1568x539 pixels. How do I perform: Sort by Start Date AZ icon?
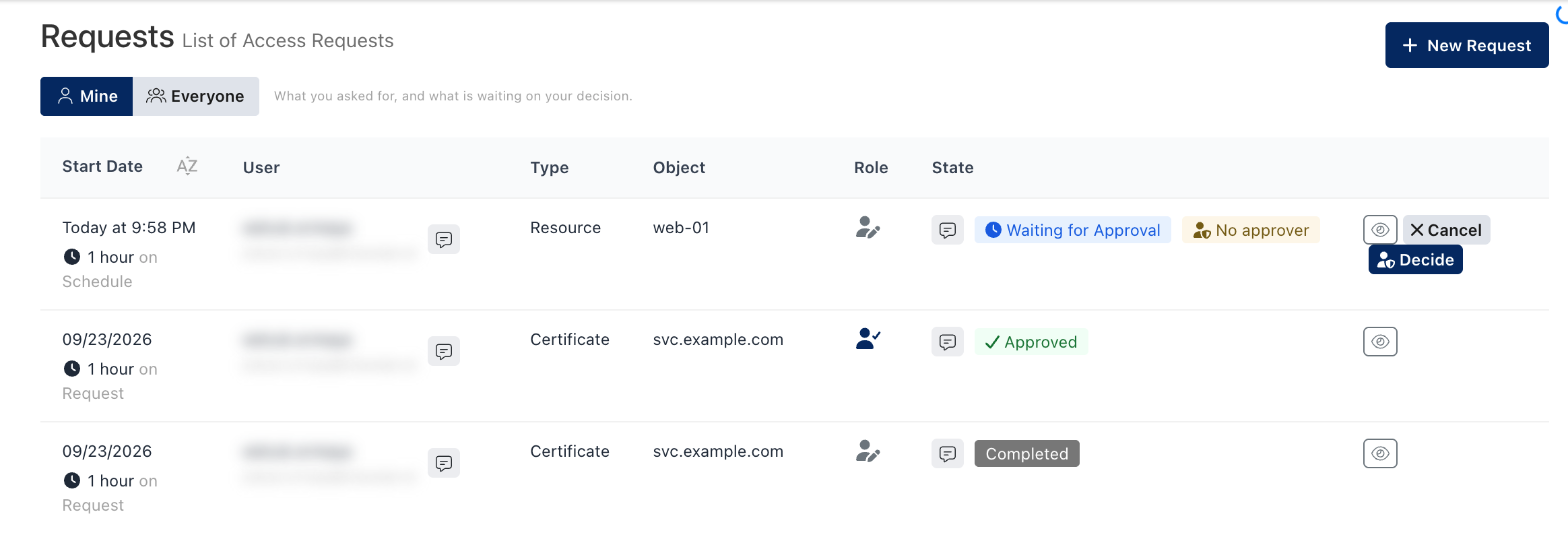pos(187,166)
